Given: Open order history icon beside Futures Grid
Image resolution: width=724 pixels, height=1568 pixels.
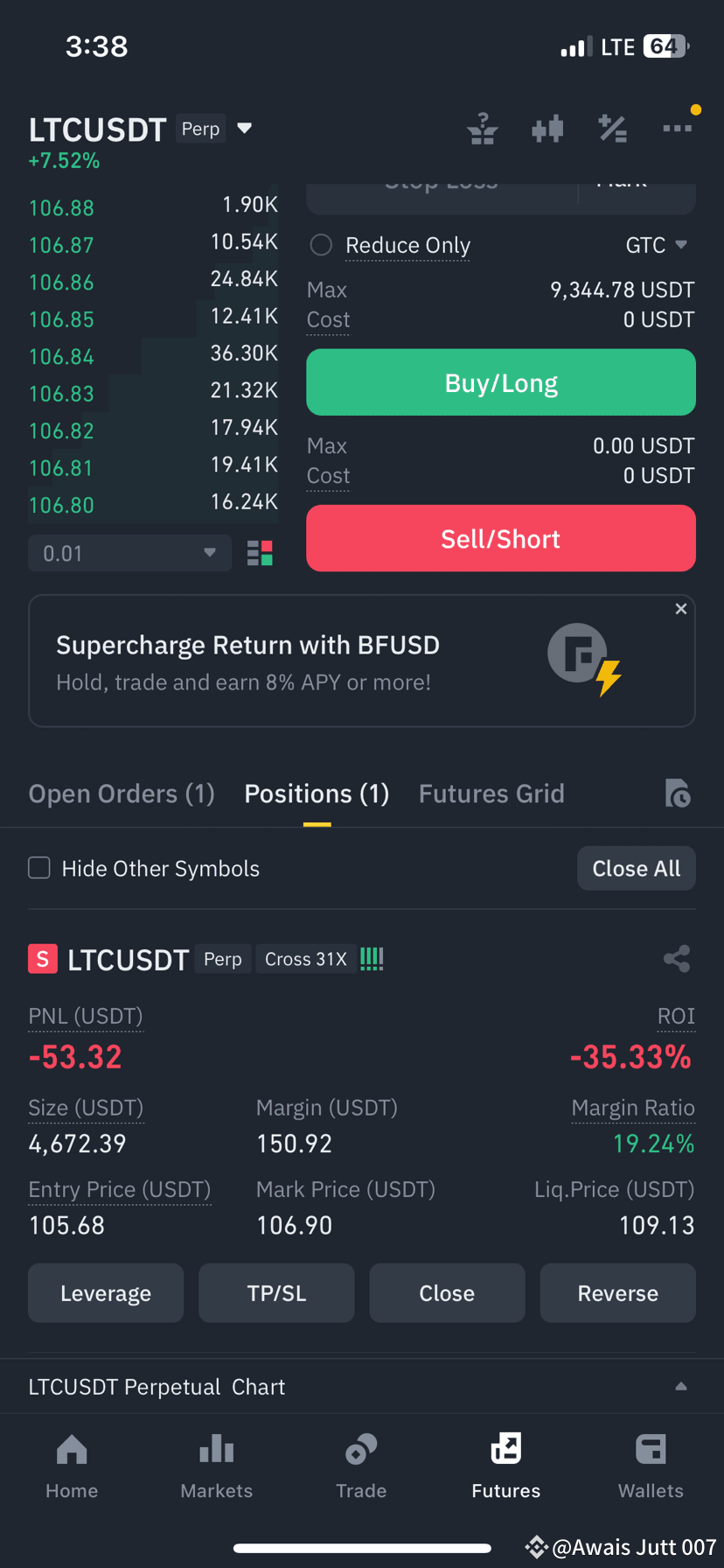Looking at the screenshot, I should pos(678,794).
